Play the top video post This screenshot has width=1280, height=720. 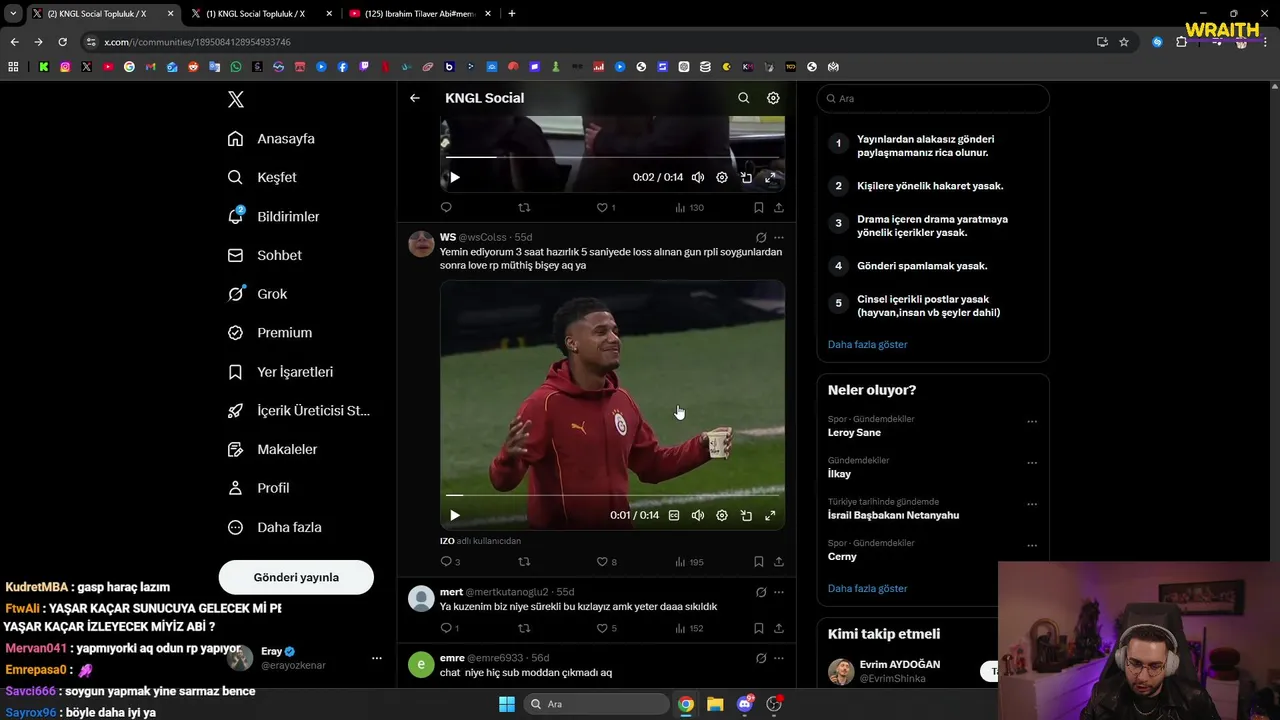(454, 177)
